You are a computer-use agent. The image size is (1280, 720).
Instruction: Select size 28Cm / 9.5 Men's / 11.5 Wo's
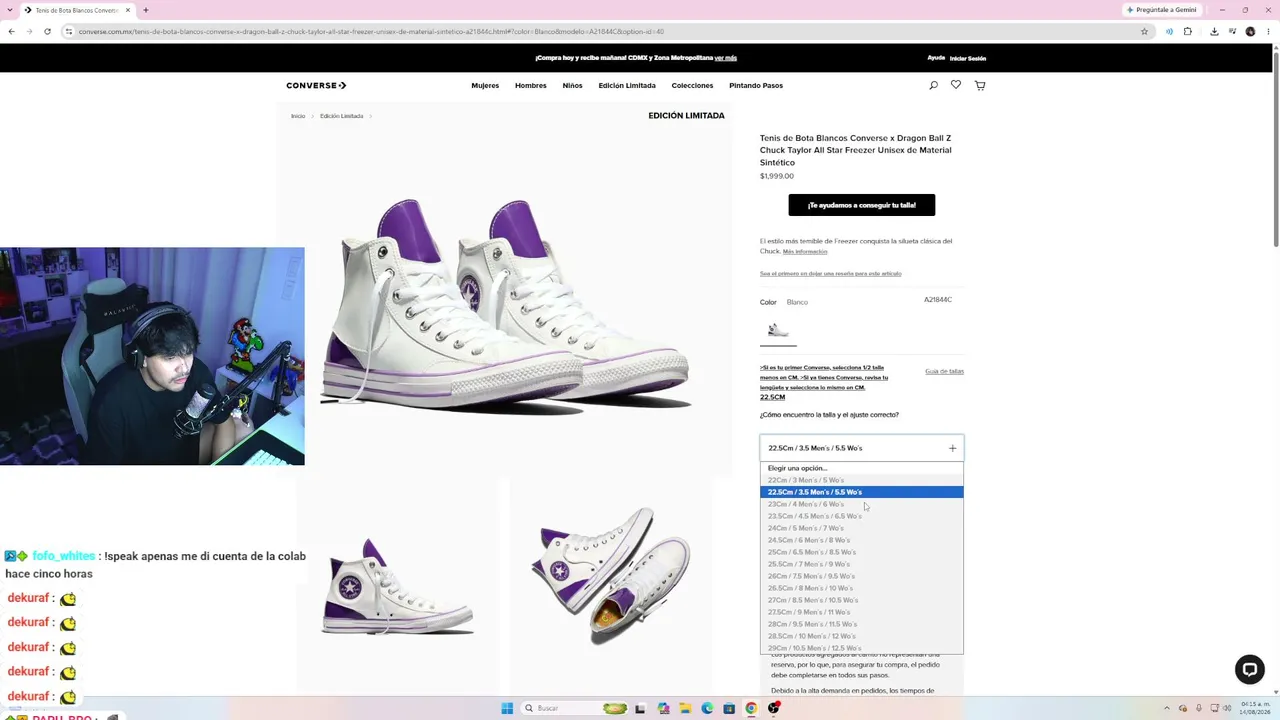(861, 624)
